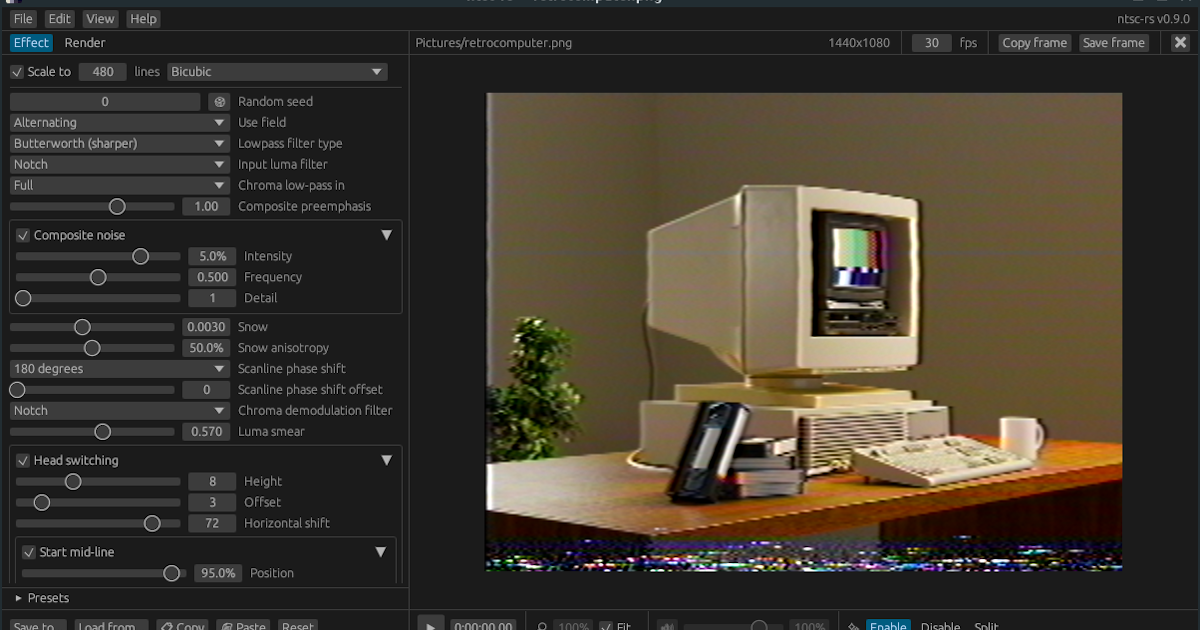Click the Snow anisotropy slider handle
Screen dimensions: 1200x630
(x=92, y=348)
